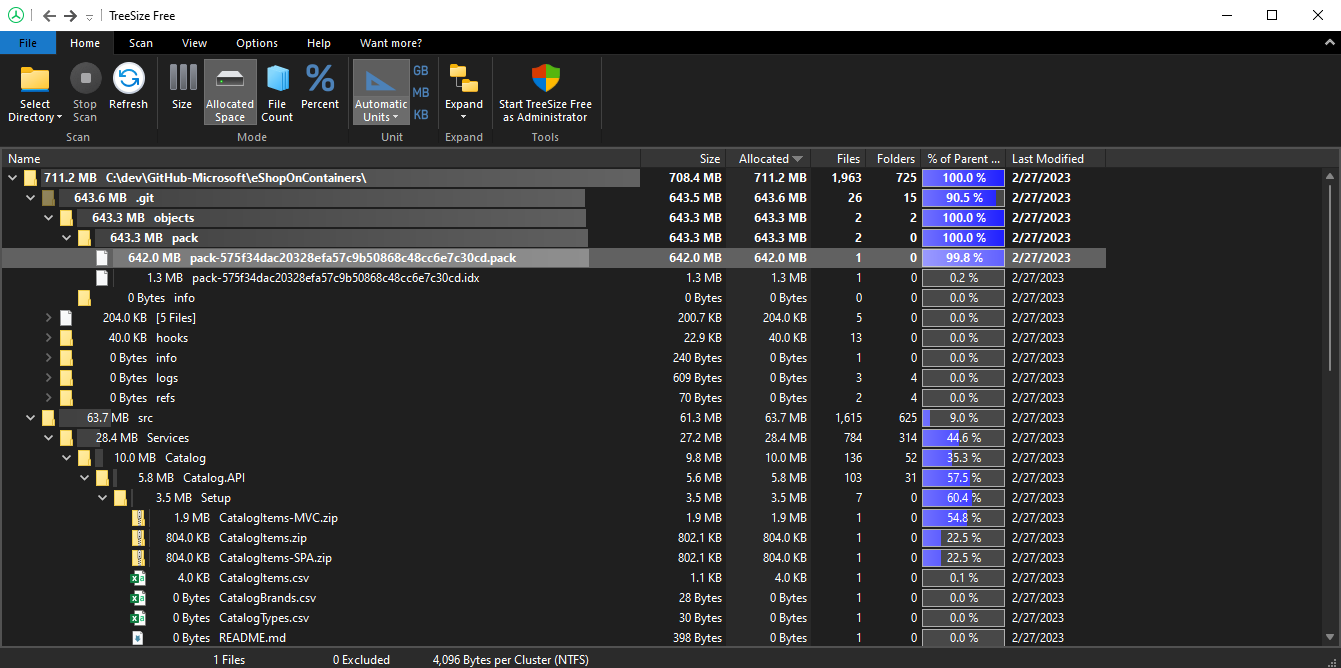
Task: Select the pack .idx file row
Action: (x=553, y=278)
